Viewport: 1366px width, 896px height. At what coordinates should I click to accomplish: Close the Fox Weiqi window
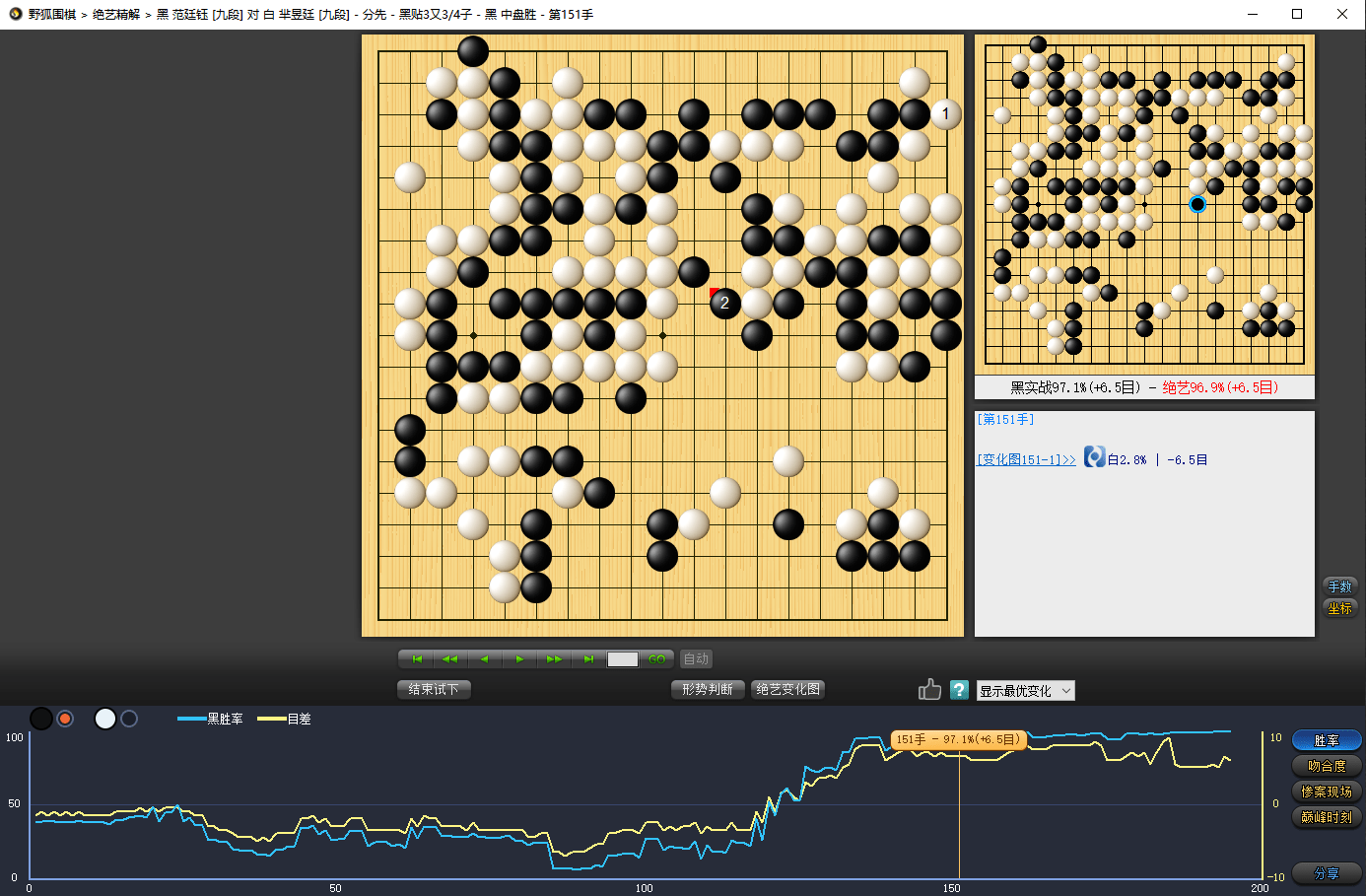pos(1342,14)
